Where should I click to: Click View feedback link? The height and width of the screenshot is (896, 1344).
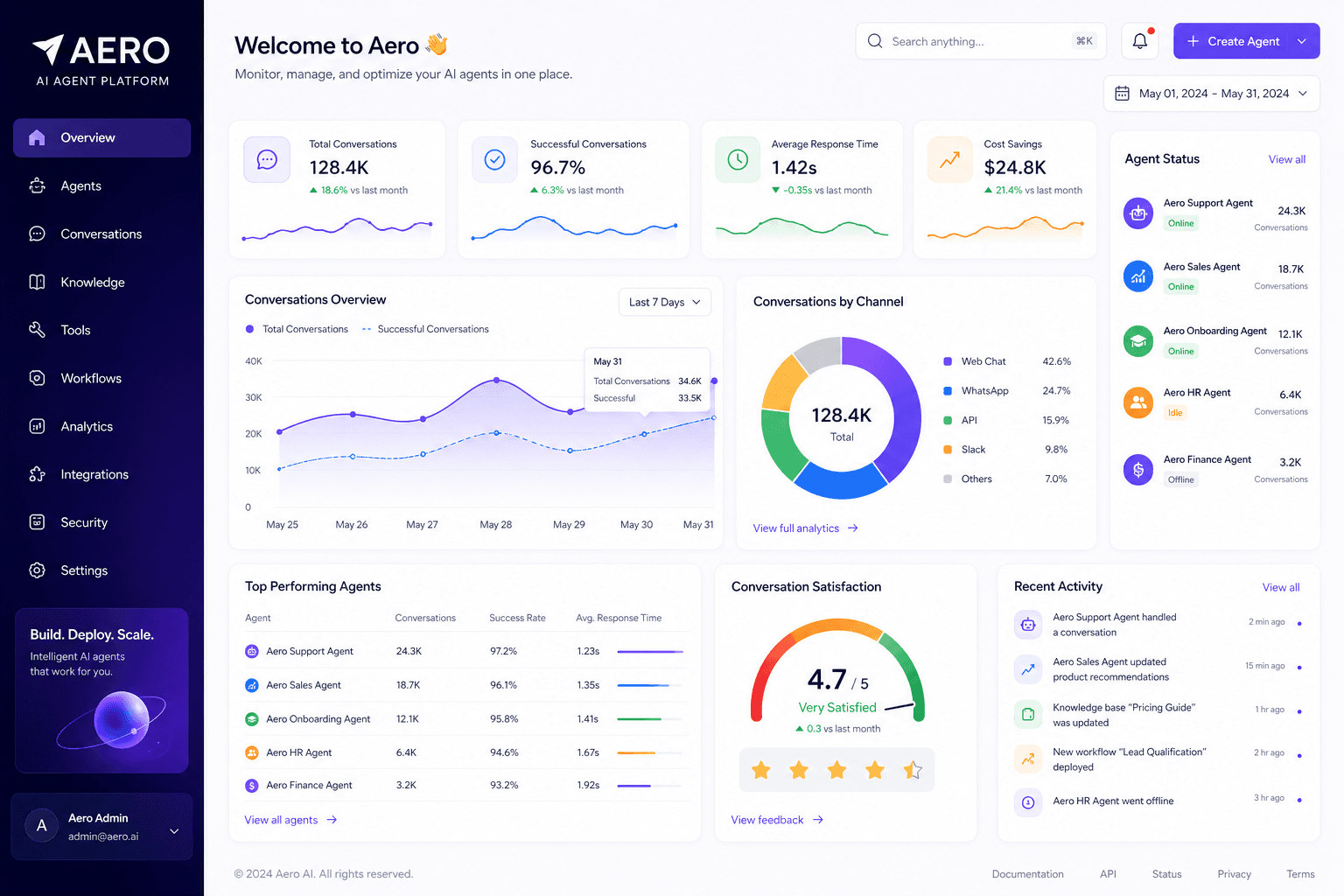coord(777,820)
